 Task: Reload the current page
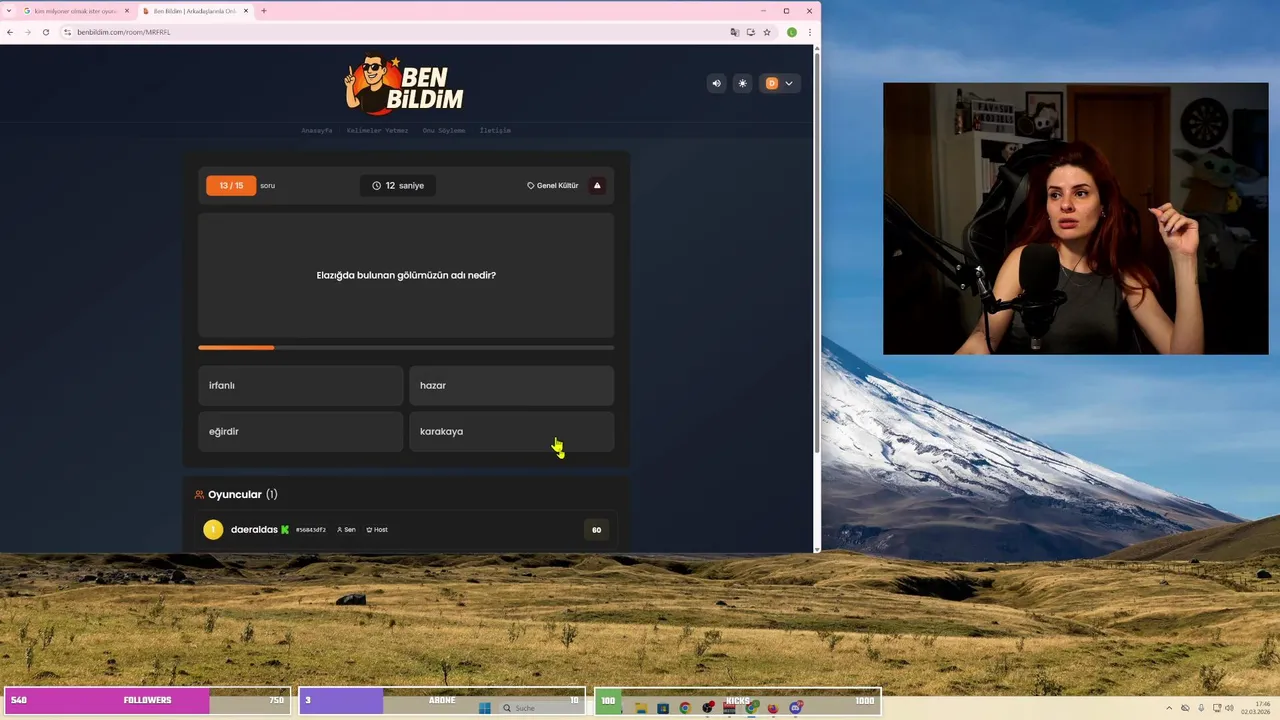46,32
